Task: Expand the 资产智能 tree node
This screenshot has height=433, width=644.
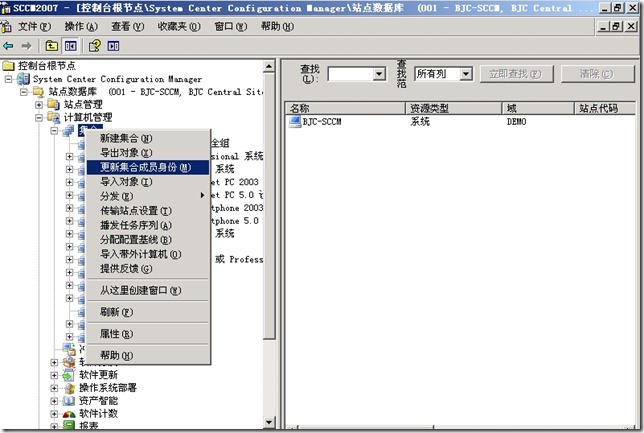Action: pos(54,401)
